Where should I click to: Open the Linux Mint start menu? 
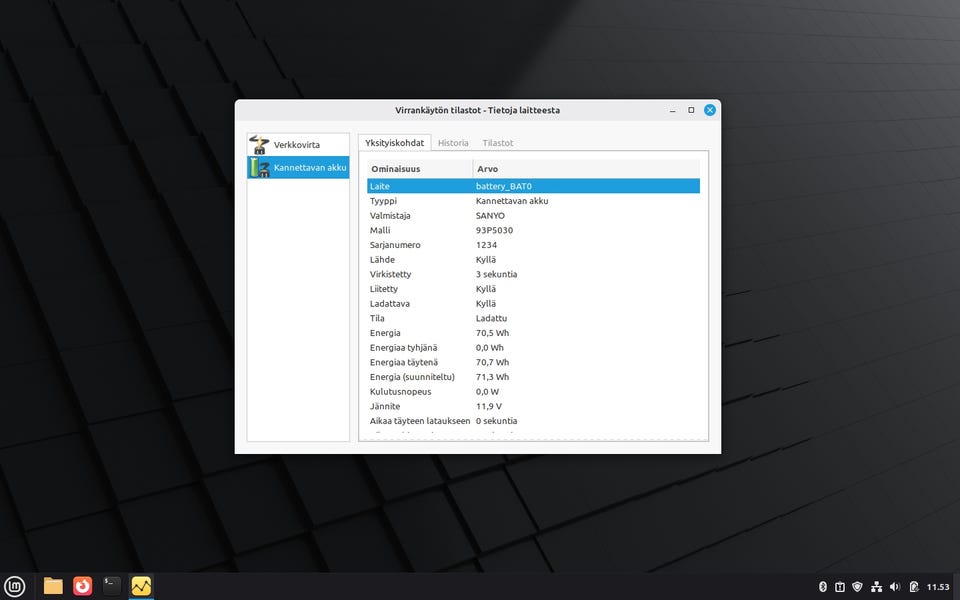(15, 587)
